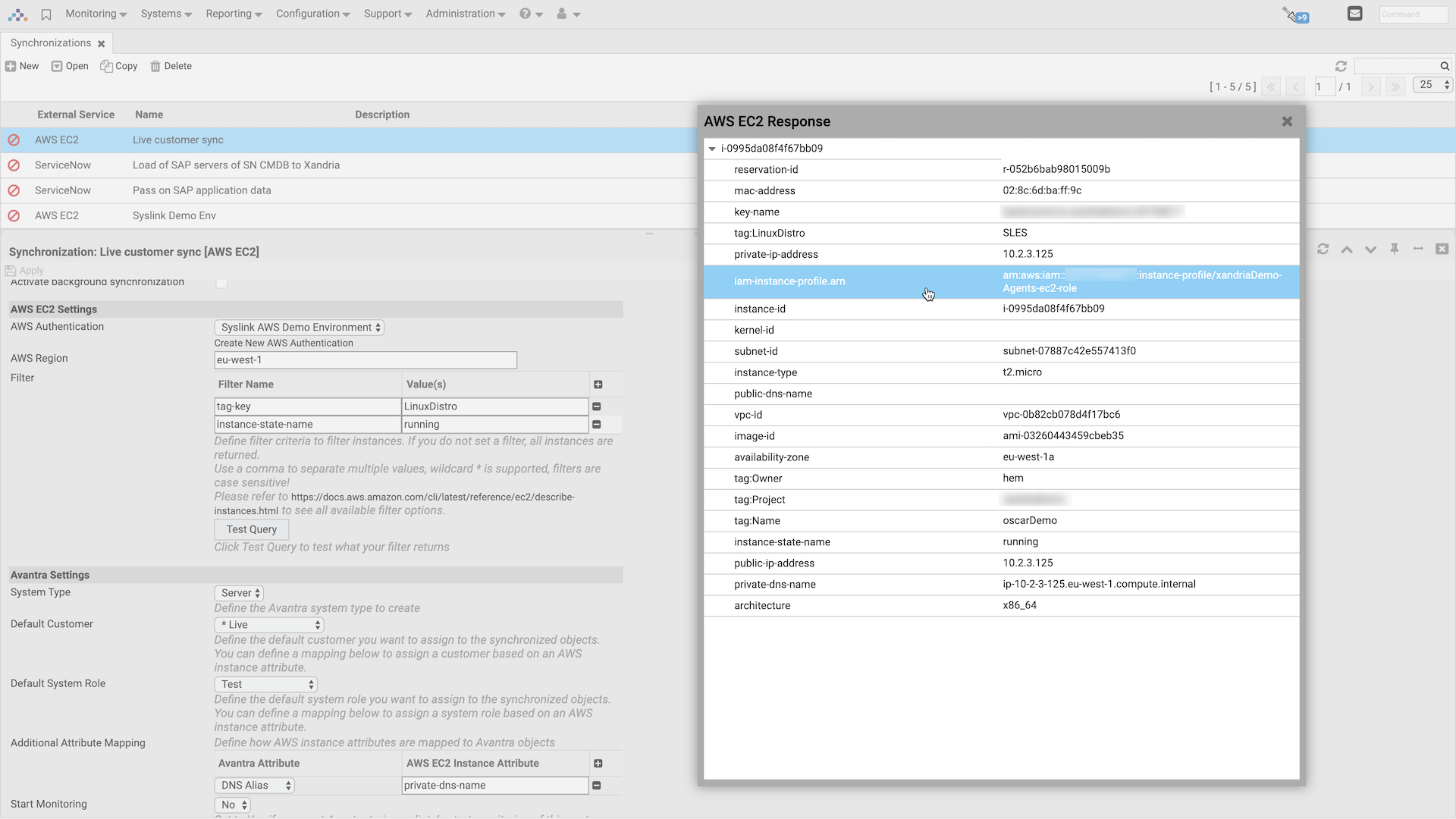Open the System Type dropdown

[239, 592]
